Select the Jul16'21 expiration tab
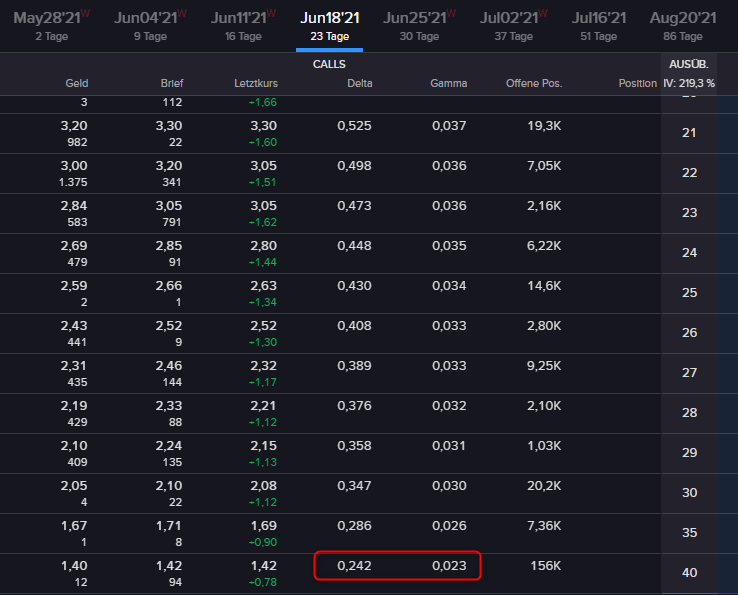The height and width of the screenshot is (595, 738). (x=599, y=25)
